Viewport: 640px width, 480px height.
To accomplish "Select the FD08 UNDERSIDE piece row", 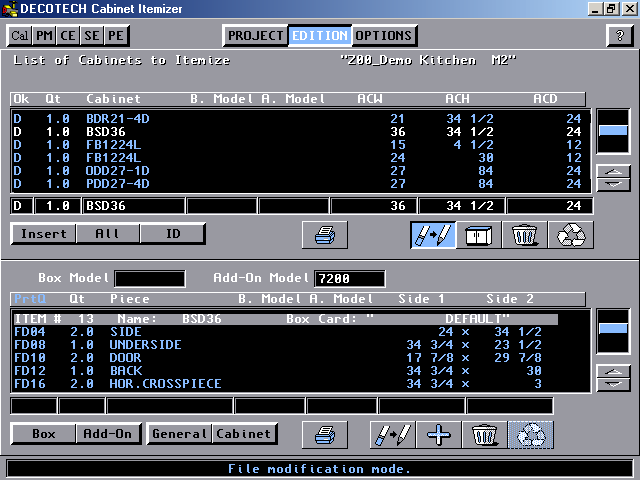I will coord(301,345).
